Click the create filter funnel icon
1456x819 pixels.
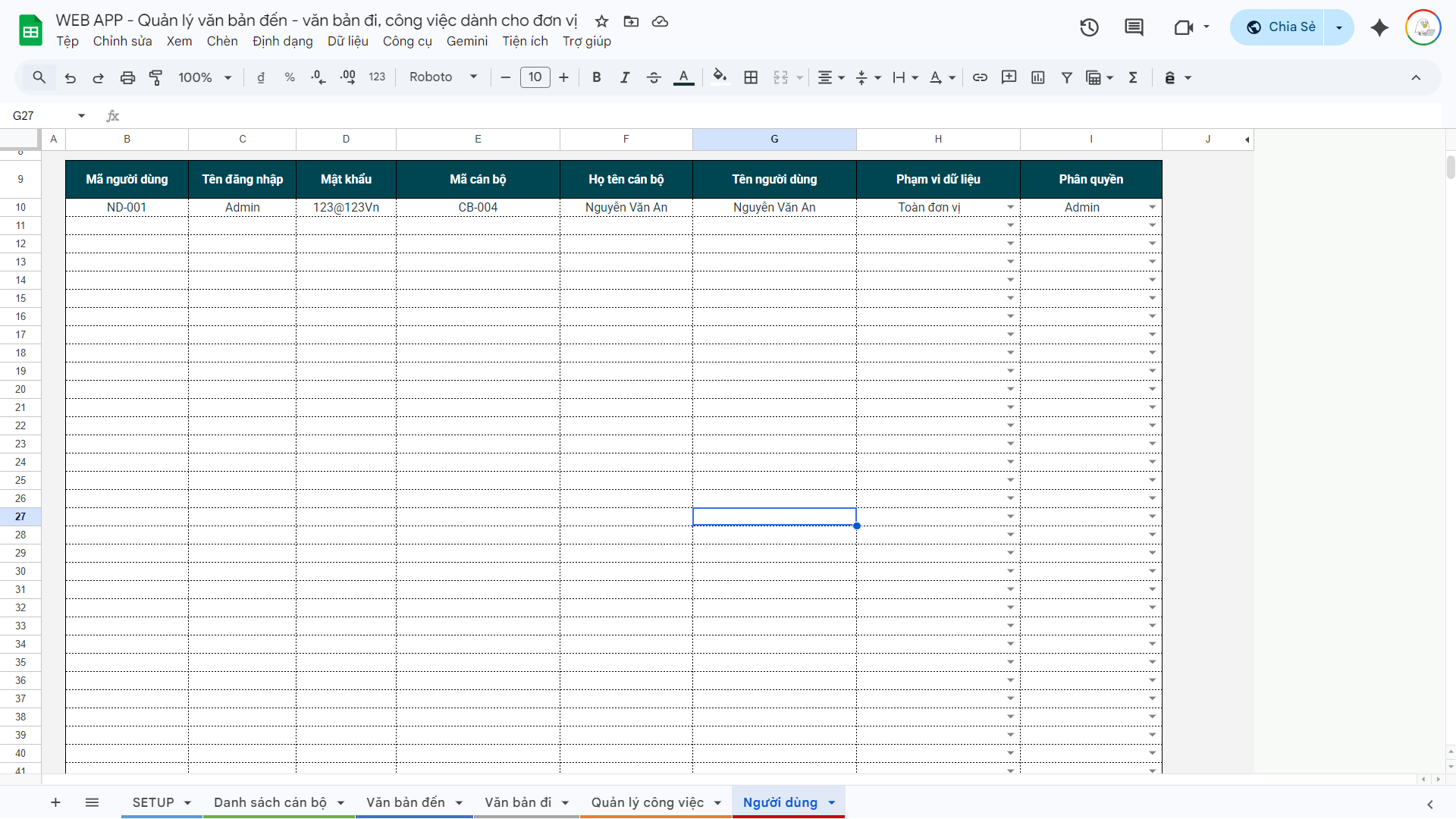[1066, 77]
